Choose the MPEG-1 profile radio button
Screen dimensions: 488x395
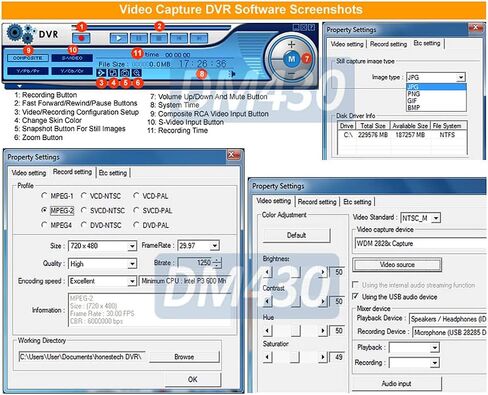(x=44, y=195)
